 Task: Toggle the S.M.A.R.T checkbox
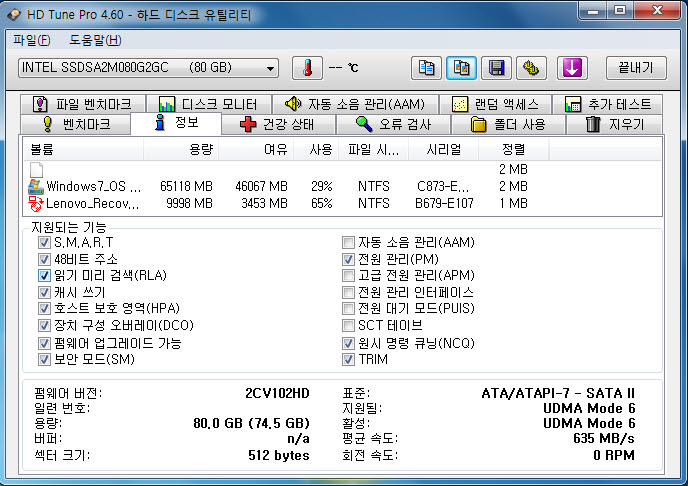pyautogui.click(x=43, y=242)
